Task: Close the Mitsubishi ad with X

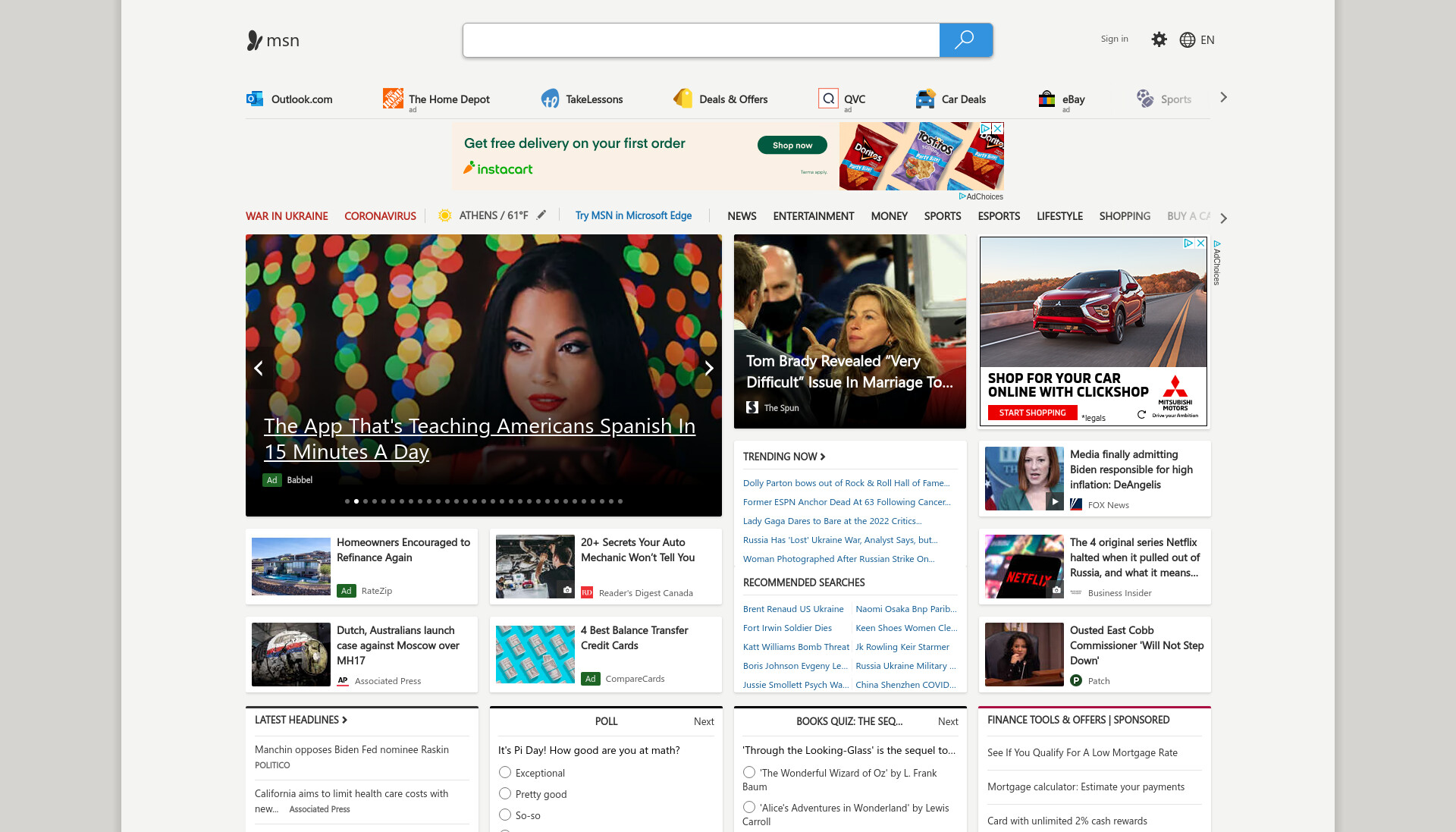Action: (x=1201, y=243)
